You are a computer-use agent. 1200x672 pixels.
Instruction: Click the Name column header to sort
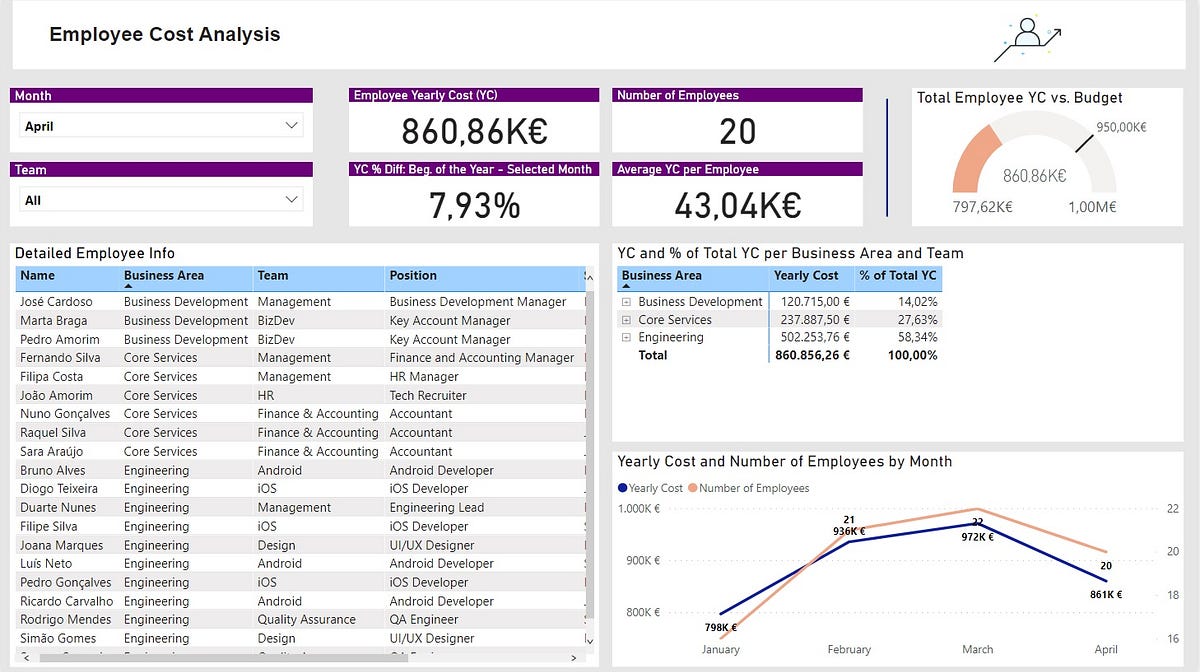[36, 277]
